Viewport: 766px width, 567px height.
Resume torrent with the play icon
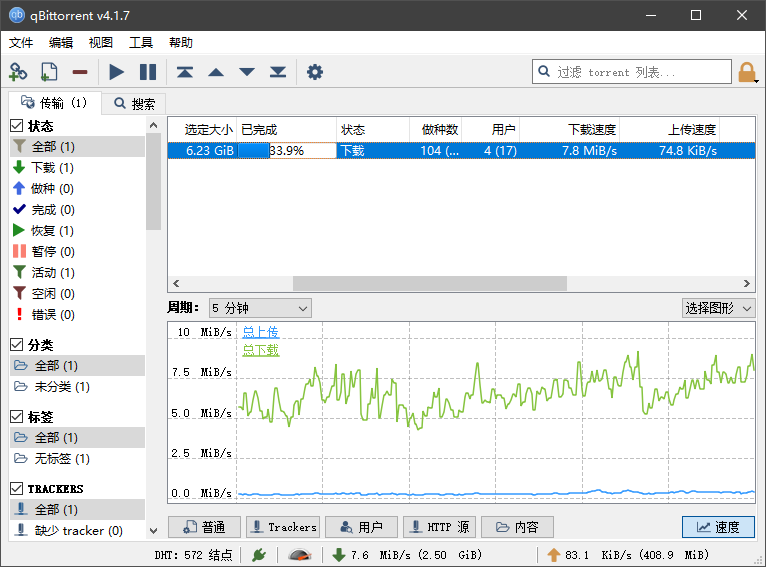tap(117, 72)
